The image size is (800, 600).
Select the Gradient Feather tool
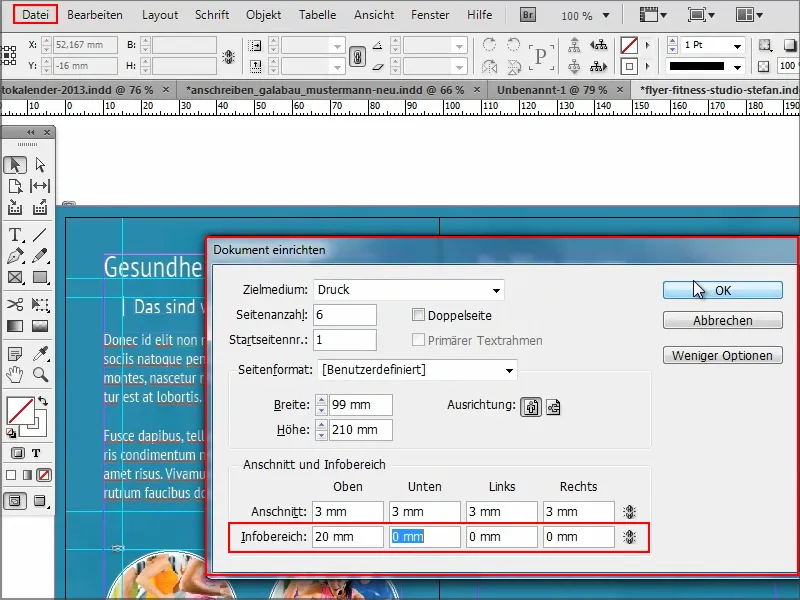tap(40, 326)
